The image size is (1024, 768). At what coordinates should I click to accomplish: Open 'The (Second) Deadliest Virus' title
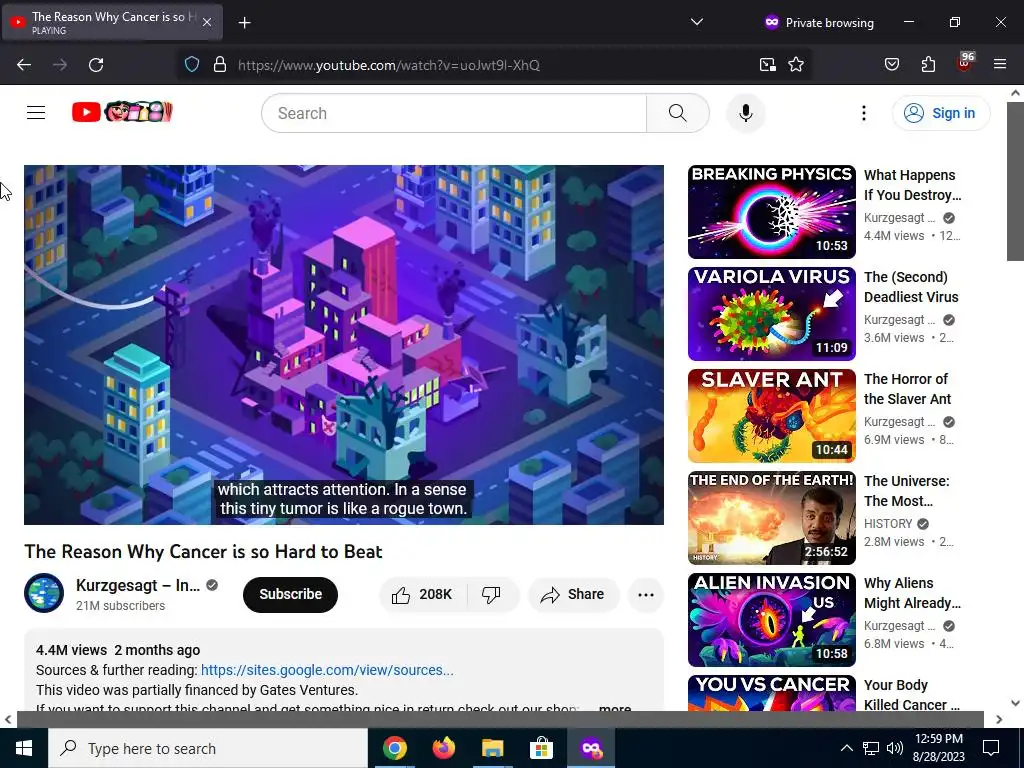[911, 287]
